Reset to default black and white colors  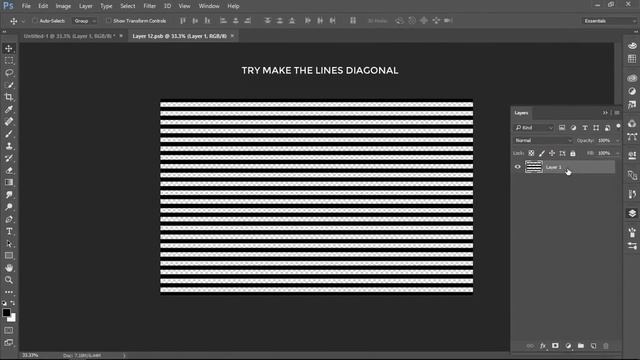point(4,303)
